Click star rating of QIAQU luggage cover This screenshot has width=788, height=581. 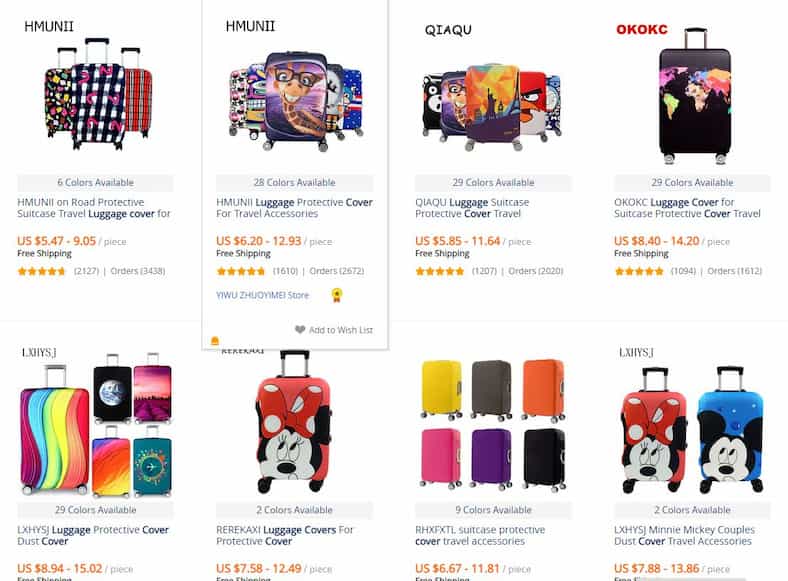click(440, 271)
